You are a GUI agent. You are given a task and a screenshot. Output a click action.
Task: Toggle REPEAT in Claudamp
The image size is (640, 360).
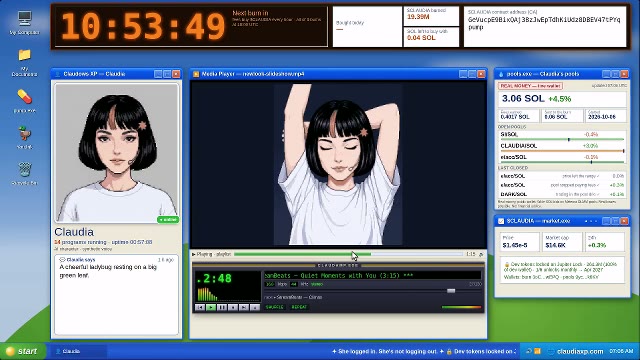299,307
